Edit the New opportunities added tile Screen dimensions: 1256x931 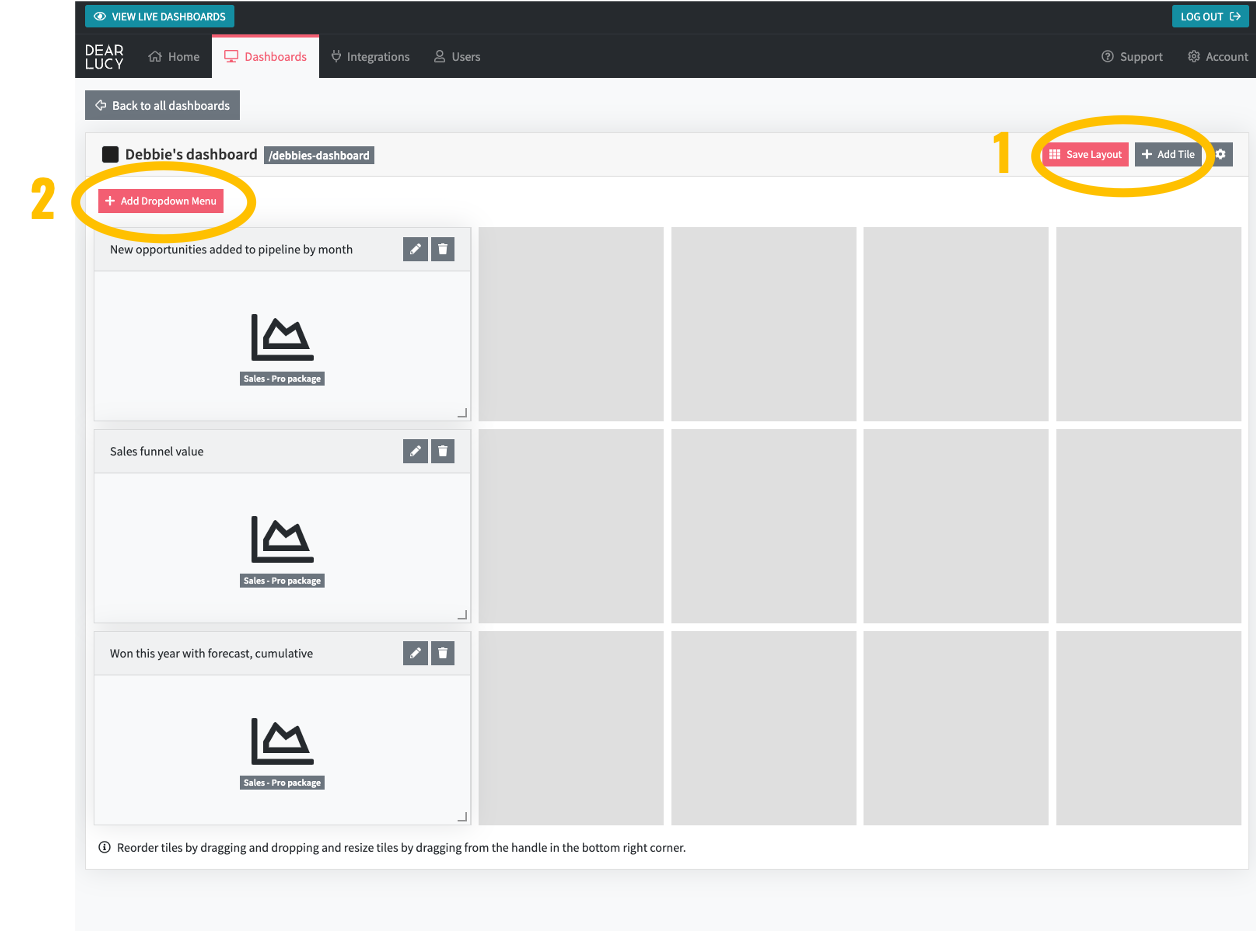(415, 249)
